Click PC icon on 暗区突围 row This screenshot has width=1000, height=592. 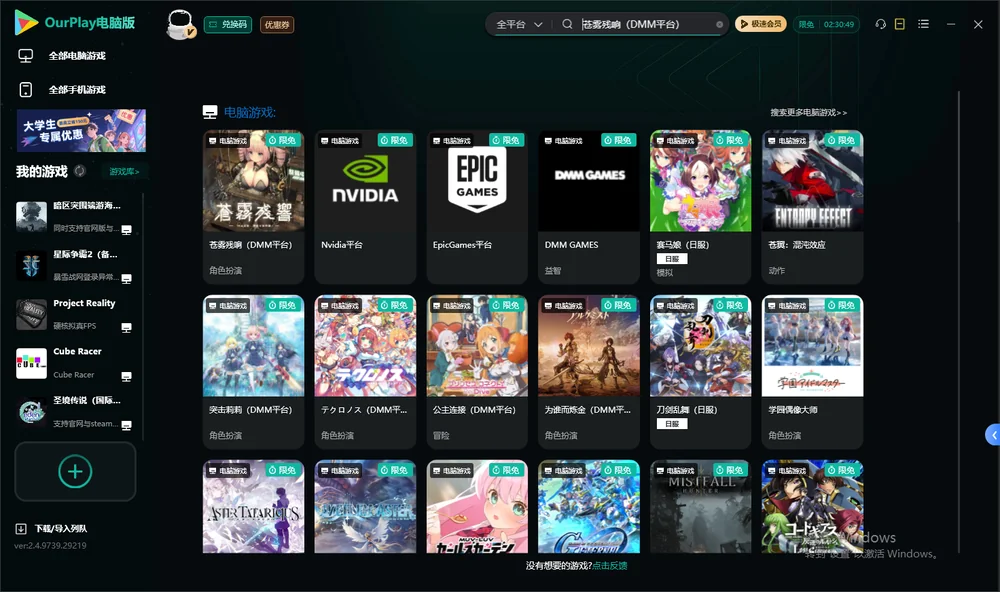pyautogui.click(x=126, y=230)
